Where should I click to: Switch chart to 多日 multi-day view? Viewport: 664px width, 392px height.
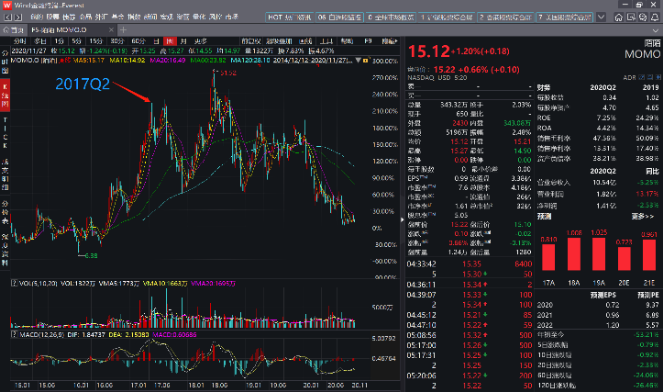40,41
